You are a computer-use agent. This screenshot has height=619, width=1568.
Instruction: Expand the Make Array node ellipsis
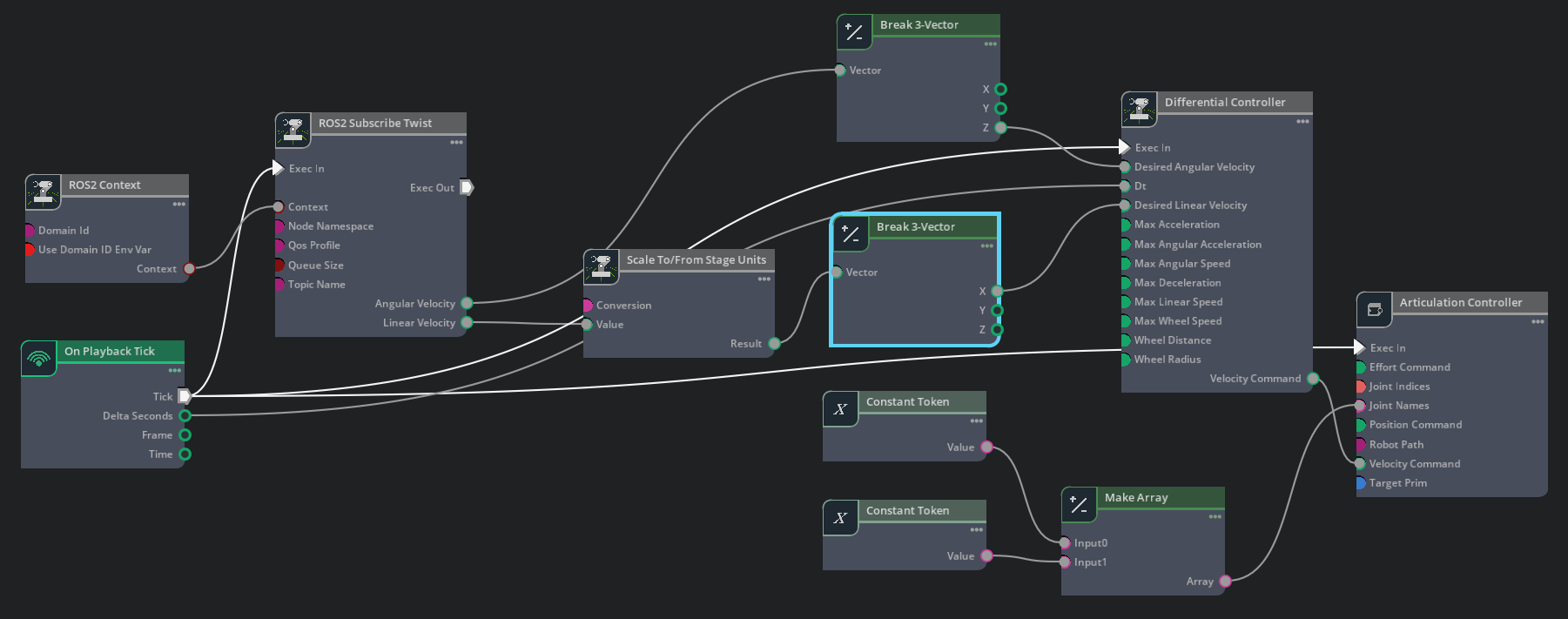[1215, 517]
